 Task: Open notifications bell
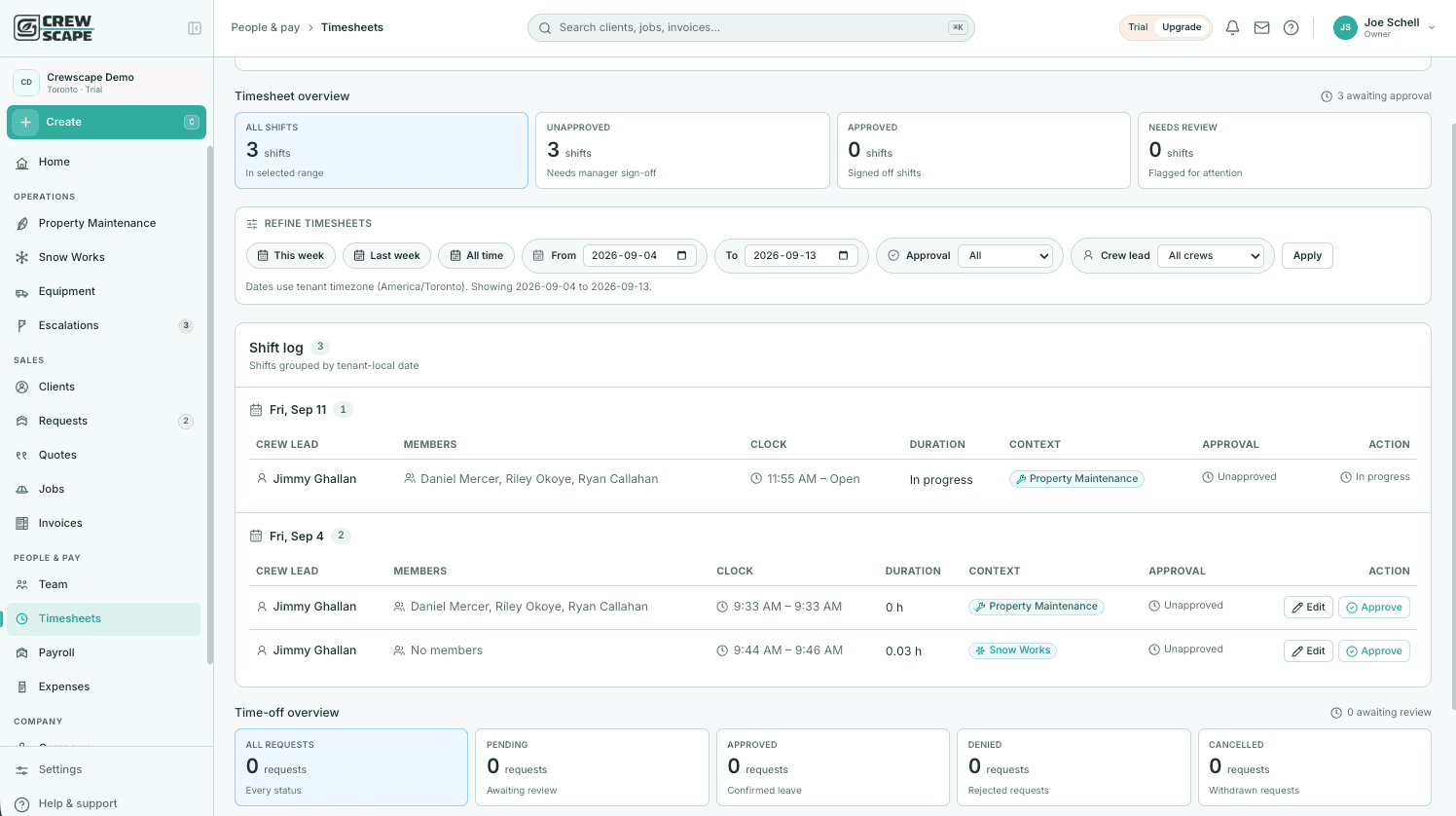pyautogui.click(x=1232, y=27)
